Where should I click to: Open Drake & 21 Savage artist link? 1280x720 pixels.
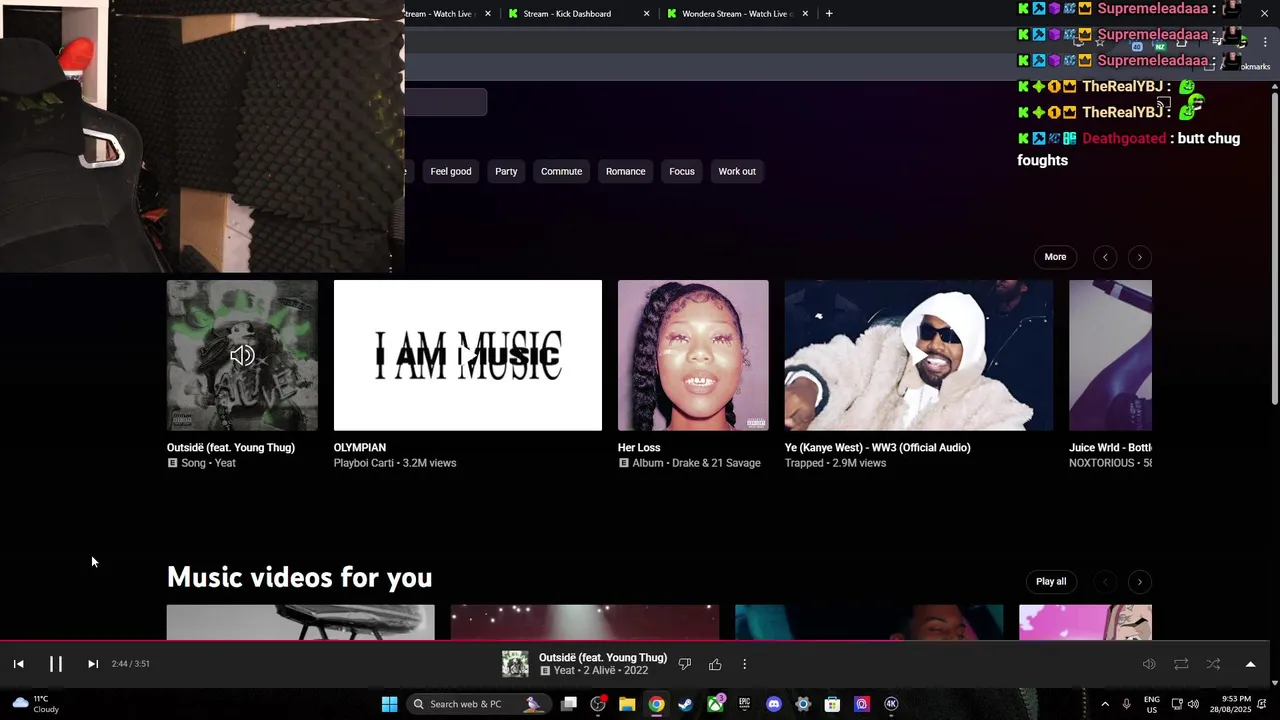point(715,463)
